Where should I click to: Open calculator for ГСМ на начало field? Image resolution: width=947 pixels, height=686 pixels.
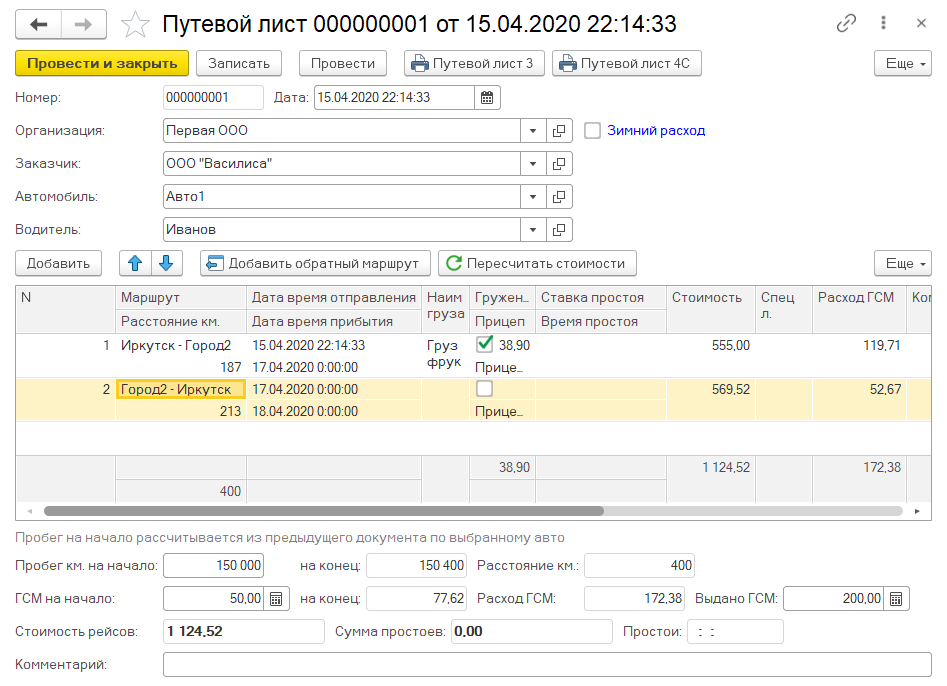276,598
